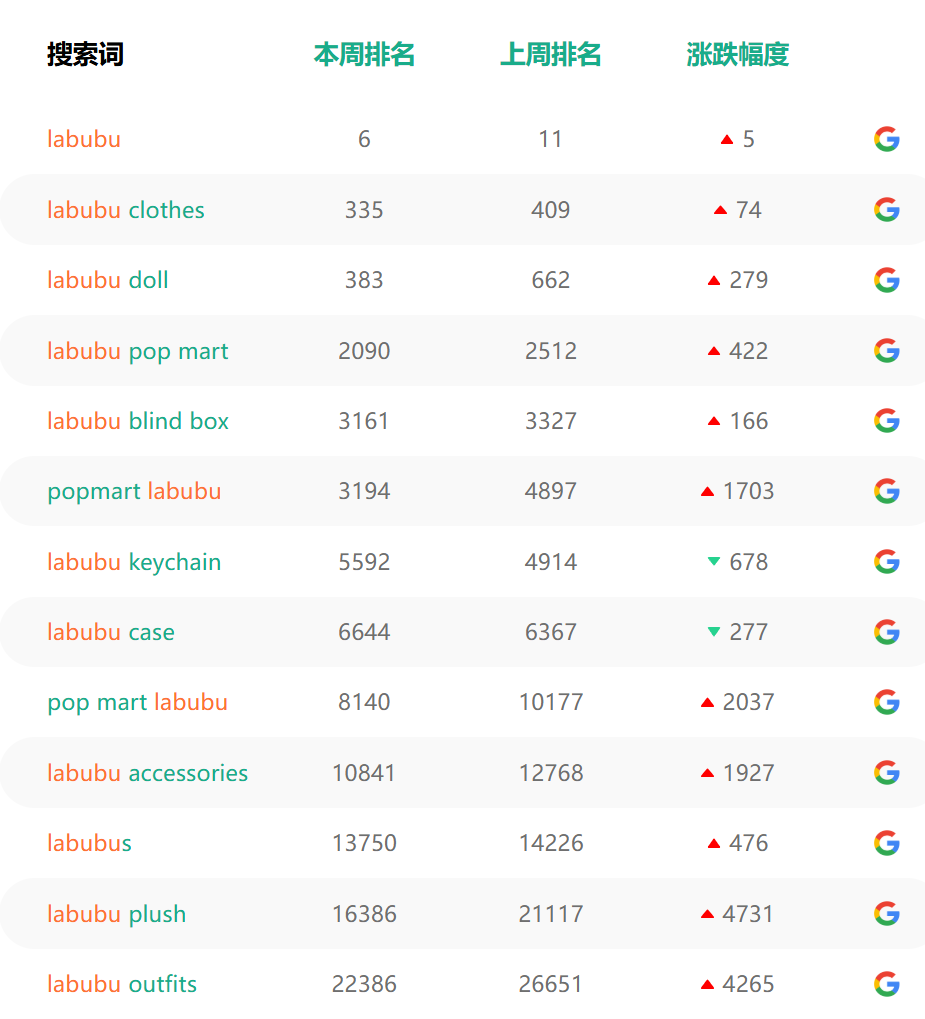Click Google icon in labubu blind box row

coord(887,421)
